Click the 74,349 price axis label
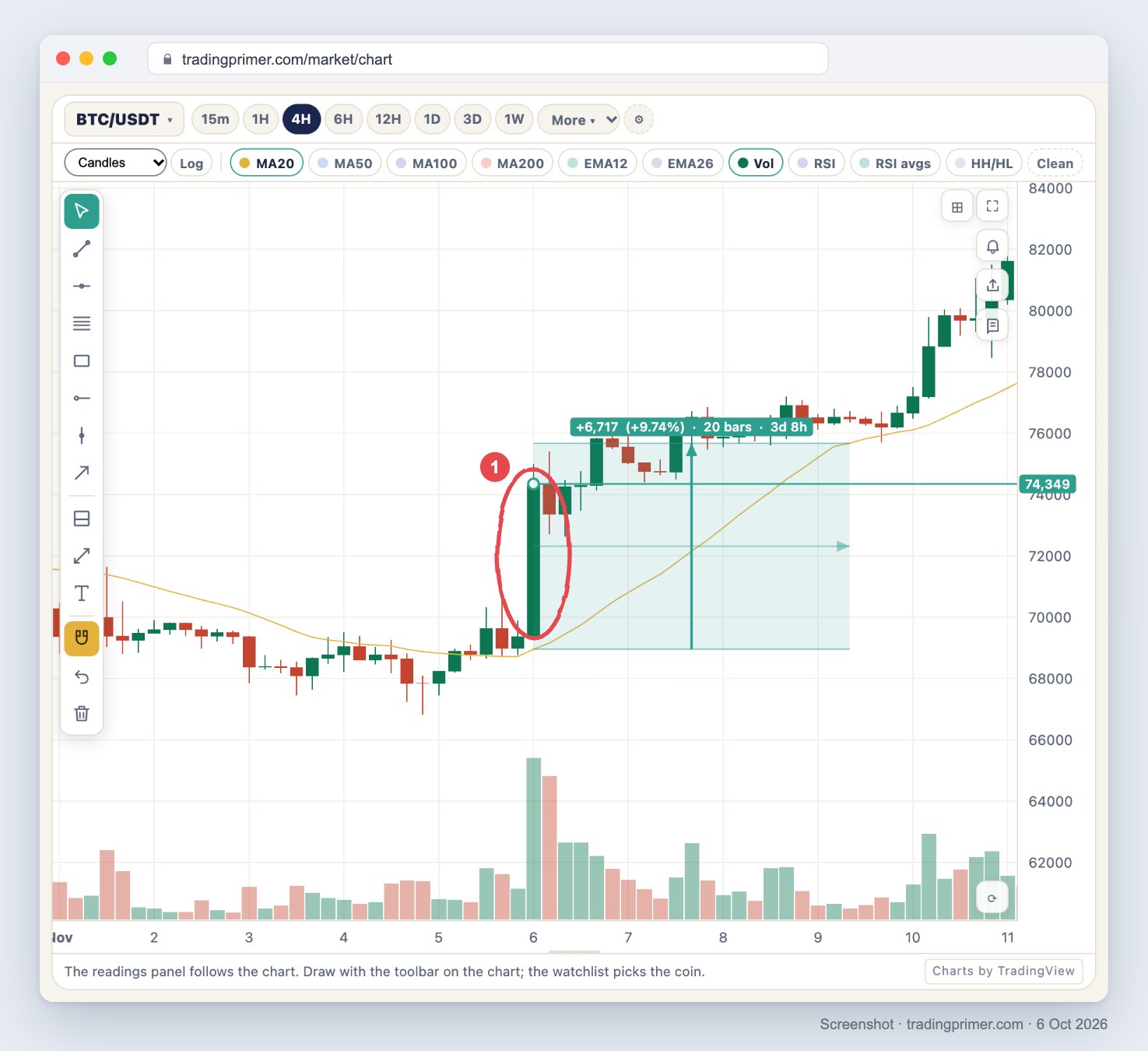 (x=1047, y=484)
